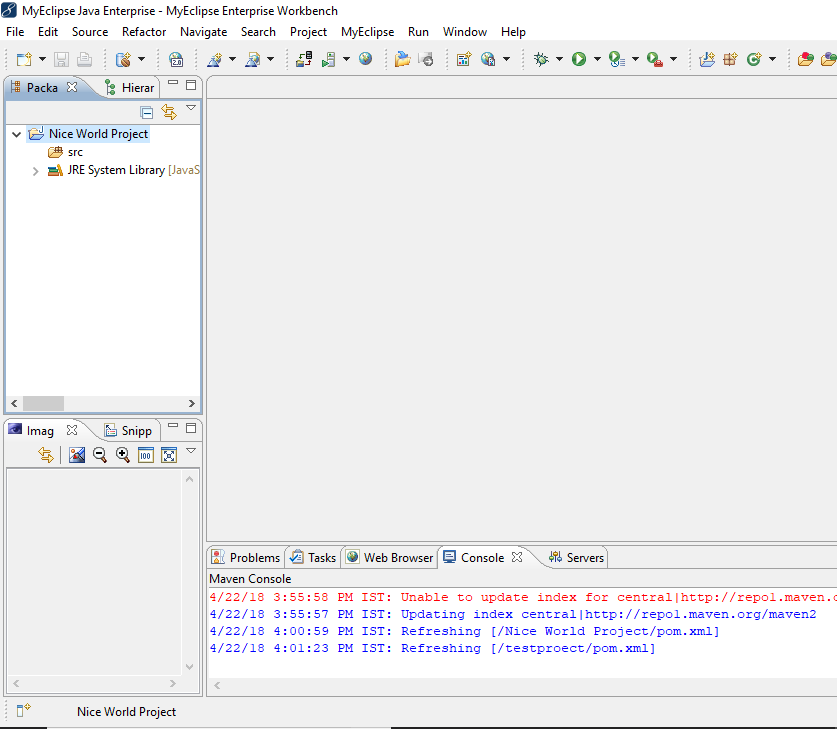Select the Zoom In magnifier in Image view

[x=123, y=456]
